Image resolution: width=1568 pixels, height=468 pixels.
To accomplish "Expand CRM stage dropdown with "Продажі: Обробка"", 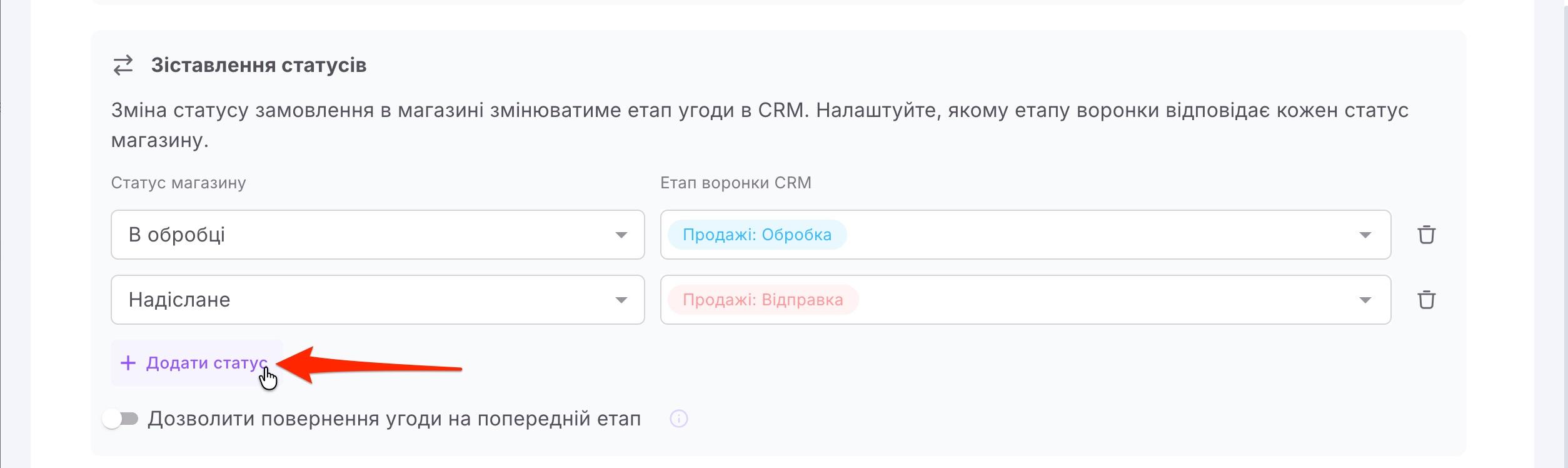I will pos(1025,235).
